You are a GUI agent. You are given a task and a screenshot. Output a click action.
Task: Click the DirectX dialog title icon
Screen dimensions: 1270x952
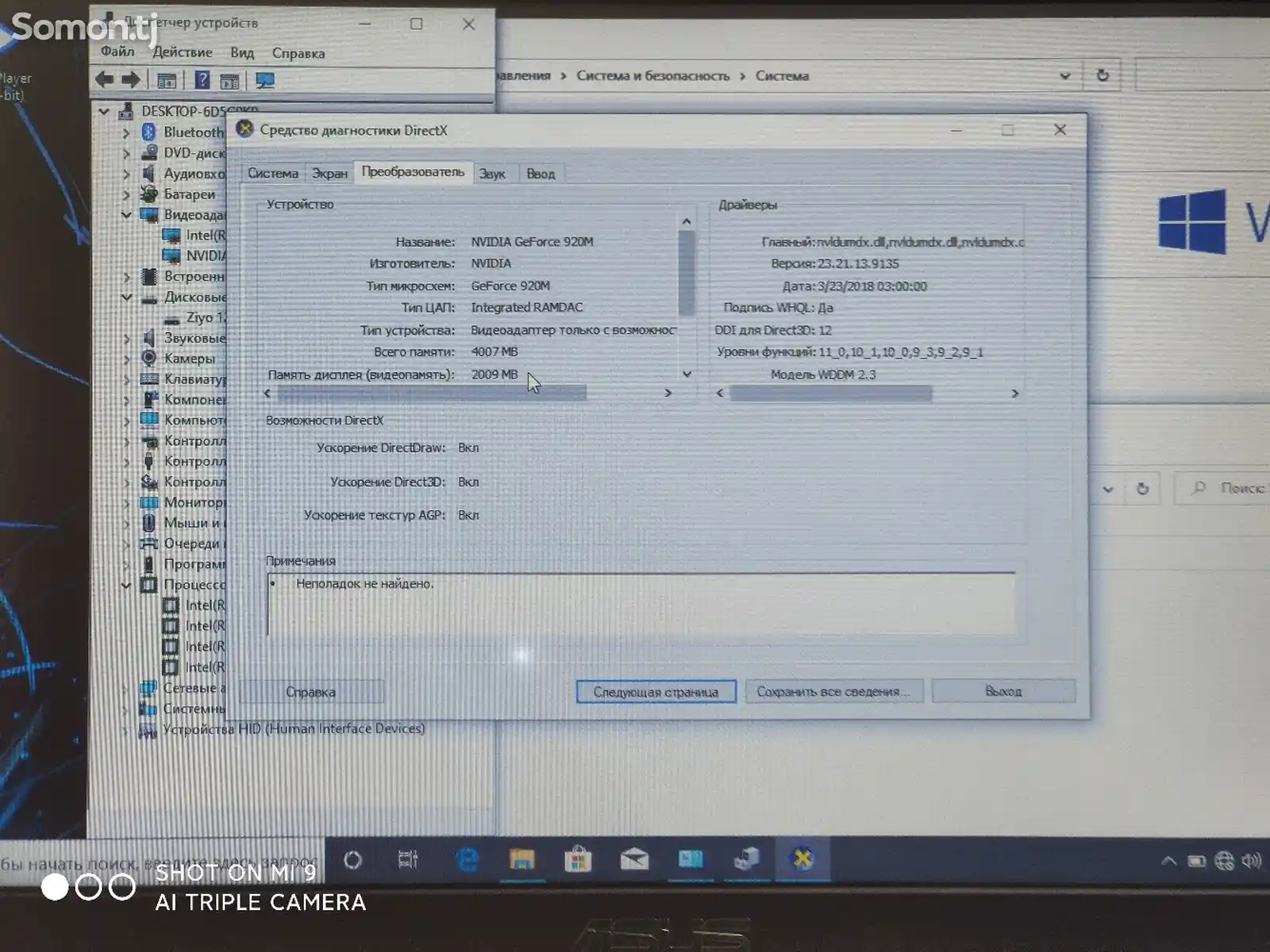coord(244,129)
